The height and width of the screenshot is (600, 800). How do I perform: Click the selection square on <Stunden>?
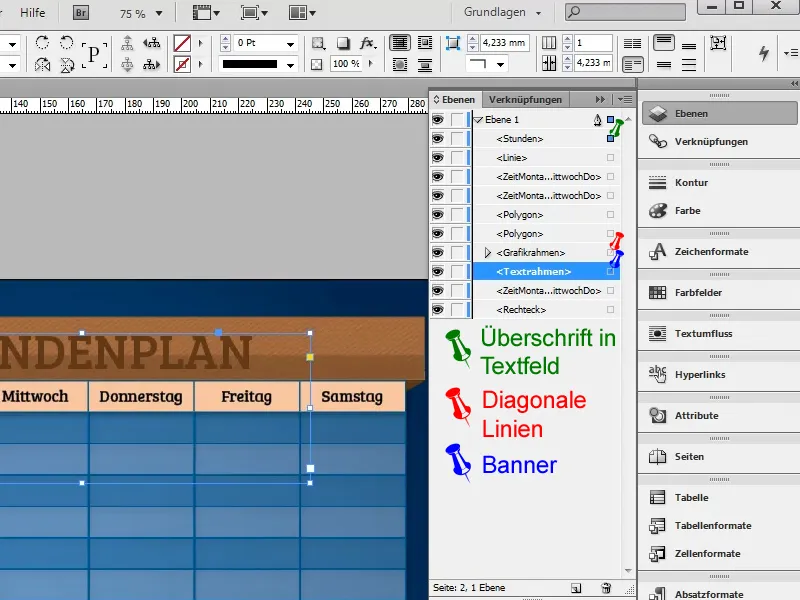[x=610, y=139]
